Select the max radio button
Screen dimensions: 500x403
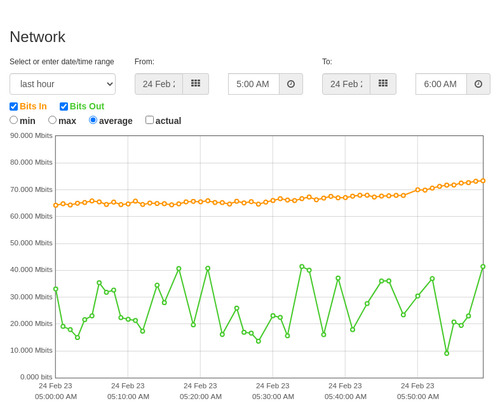pos(52,120)
